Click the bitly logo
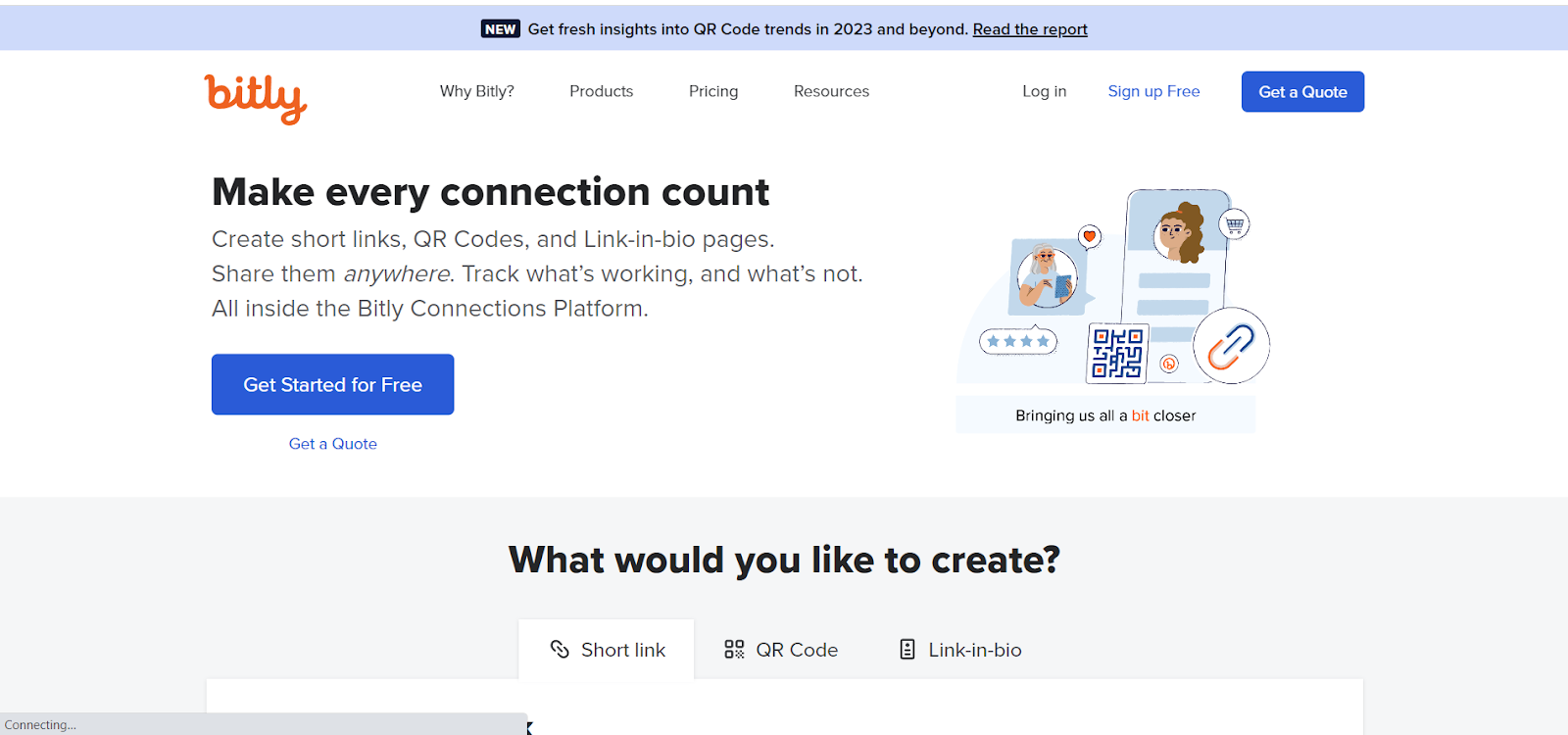Image resolution: width=1568 pixels, height=735 pixels. 256,99
